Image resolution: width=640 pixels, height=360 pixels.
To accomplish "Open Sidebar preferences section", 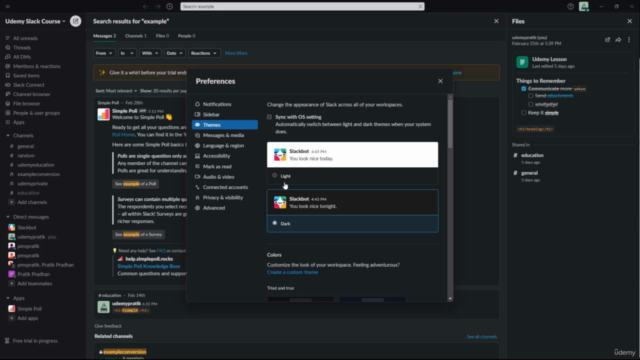I will pos(225,115).
